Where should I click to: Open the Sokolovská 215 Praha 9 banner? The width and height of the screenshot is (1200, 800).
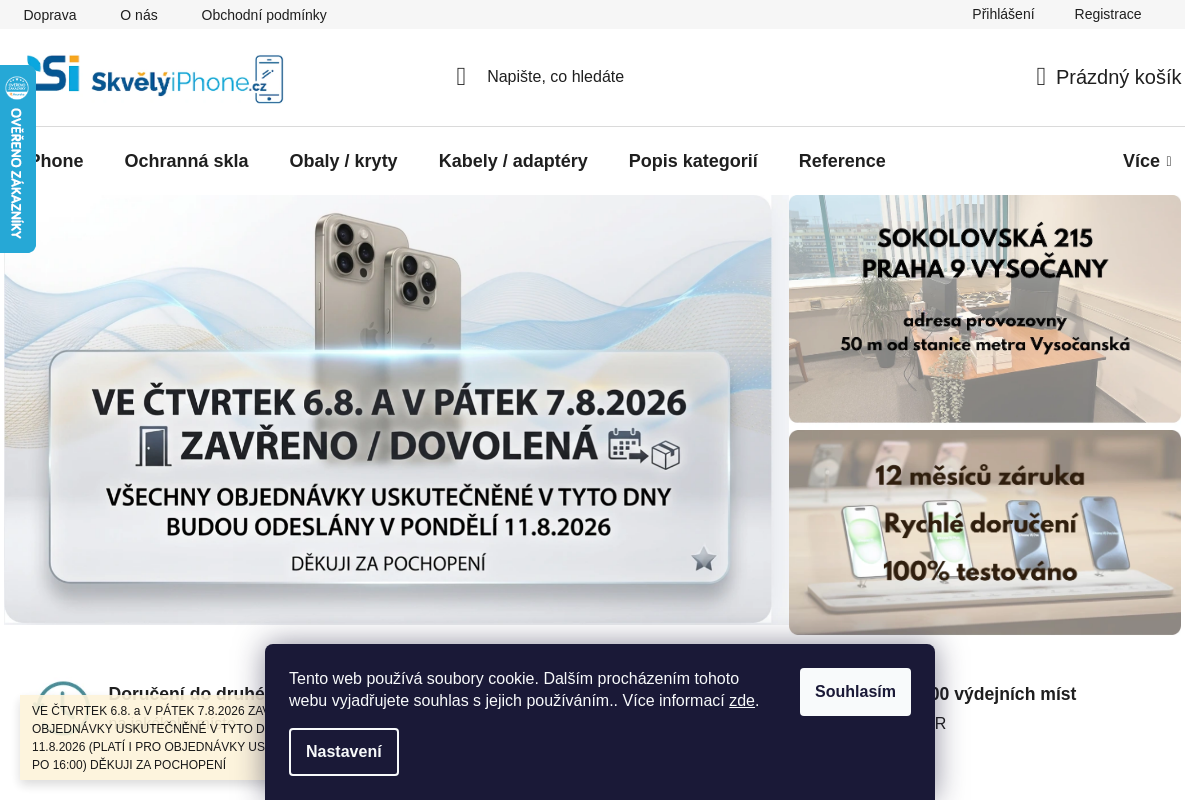click(985, 309)
